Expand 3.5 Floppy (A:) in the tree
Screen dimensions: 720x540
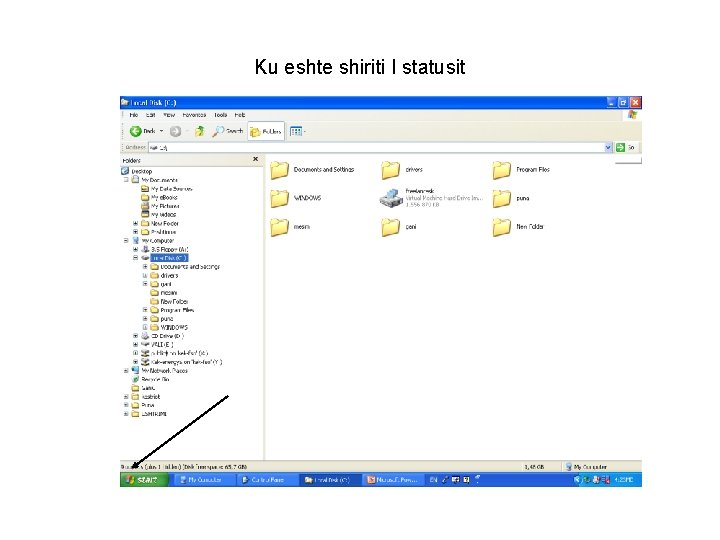pyautogui.click(x=135, y=249)
